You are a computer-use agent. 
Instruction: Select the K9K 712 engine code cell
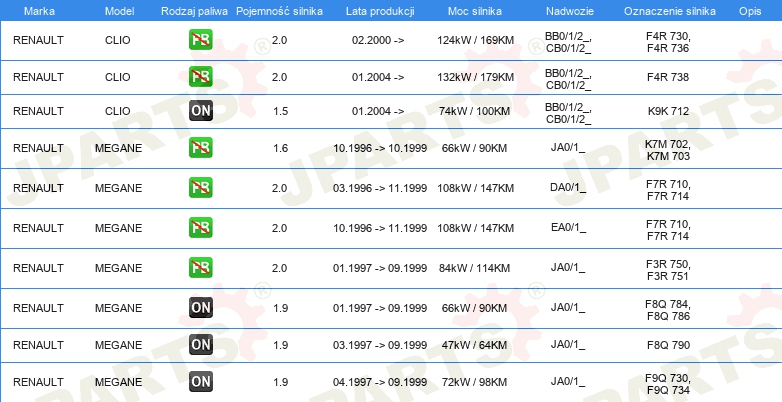667,111
